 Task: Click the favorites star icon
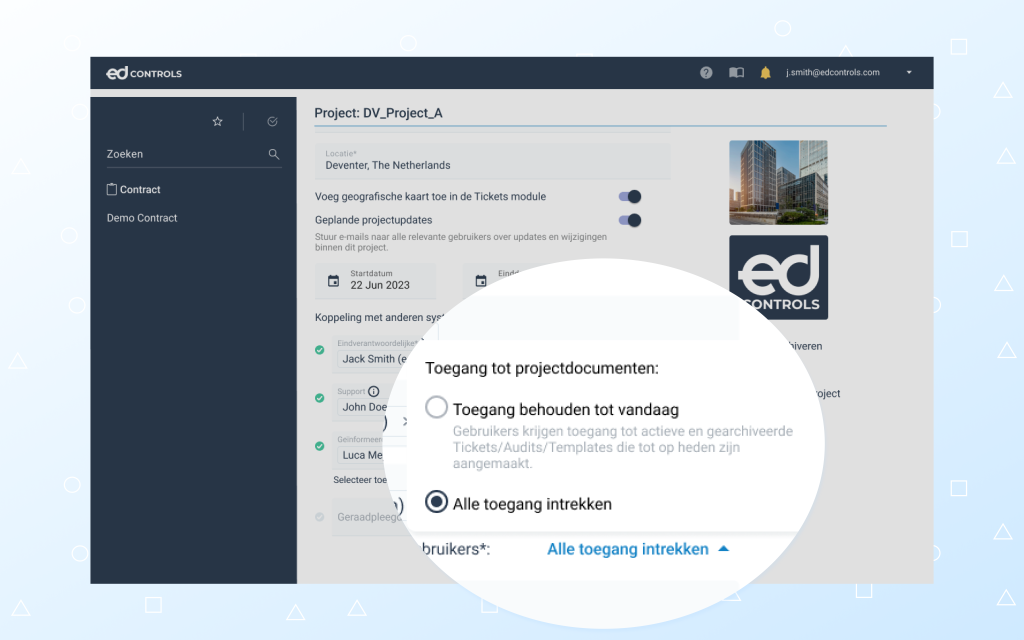point(217,122)
